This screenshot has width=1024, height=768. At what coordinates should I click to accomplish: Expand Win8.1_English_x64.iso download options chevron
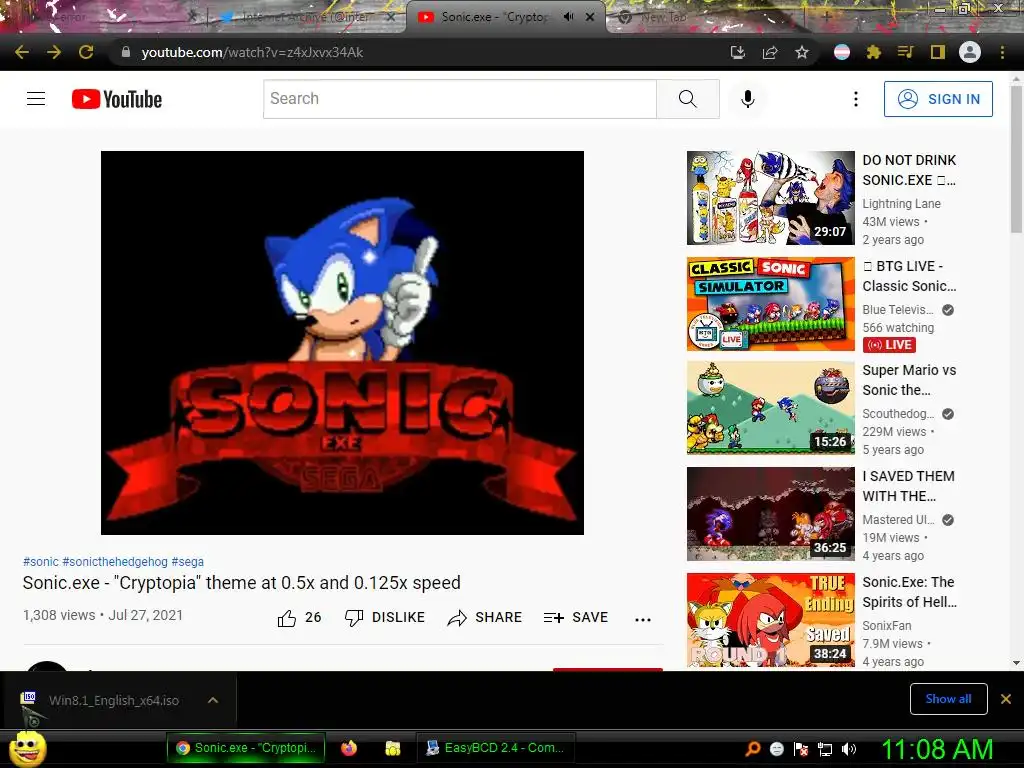pos(212,700)
